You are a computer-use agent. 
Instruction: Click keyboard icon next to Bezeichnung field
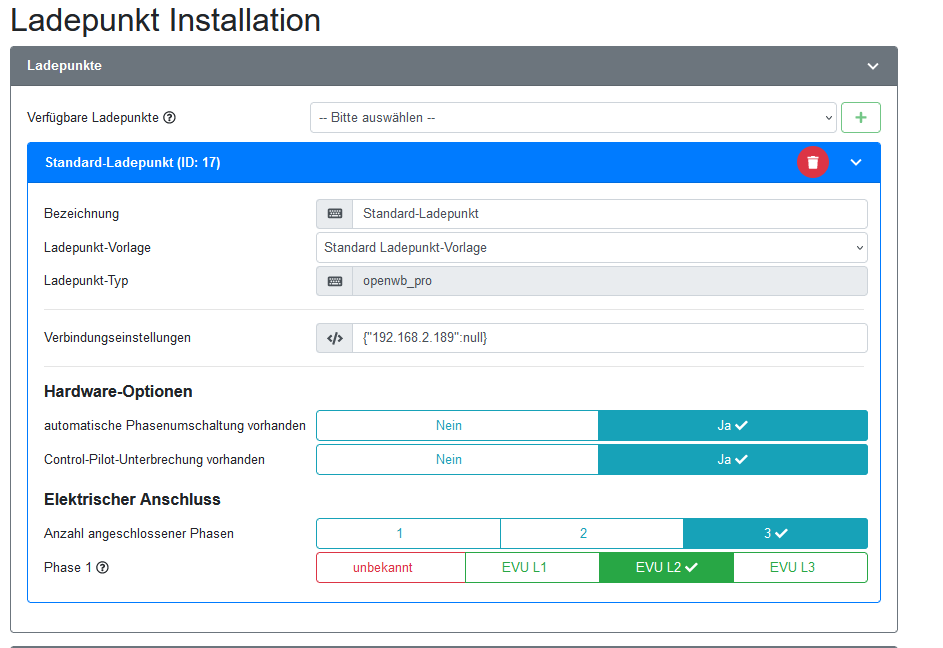coord(335,214)
